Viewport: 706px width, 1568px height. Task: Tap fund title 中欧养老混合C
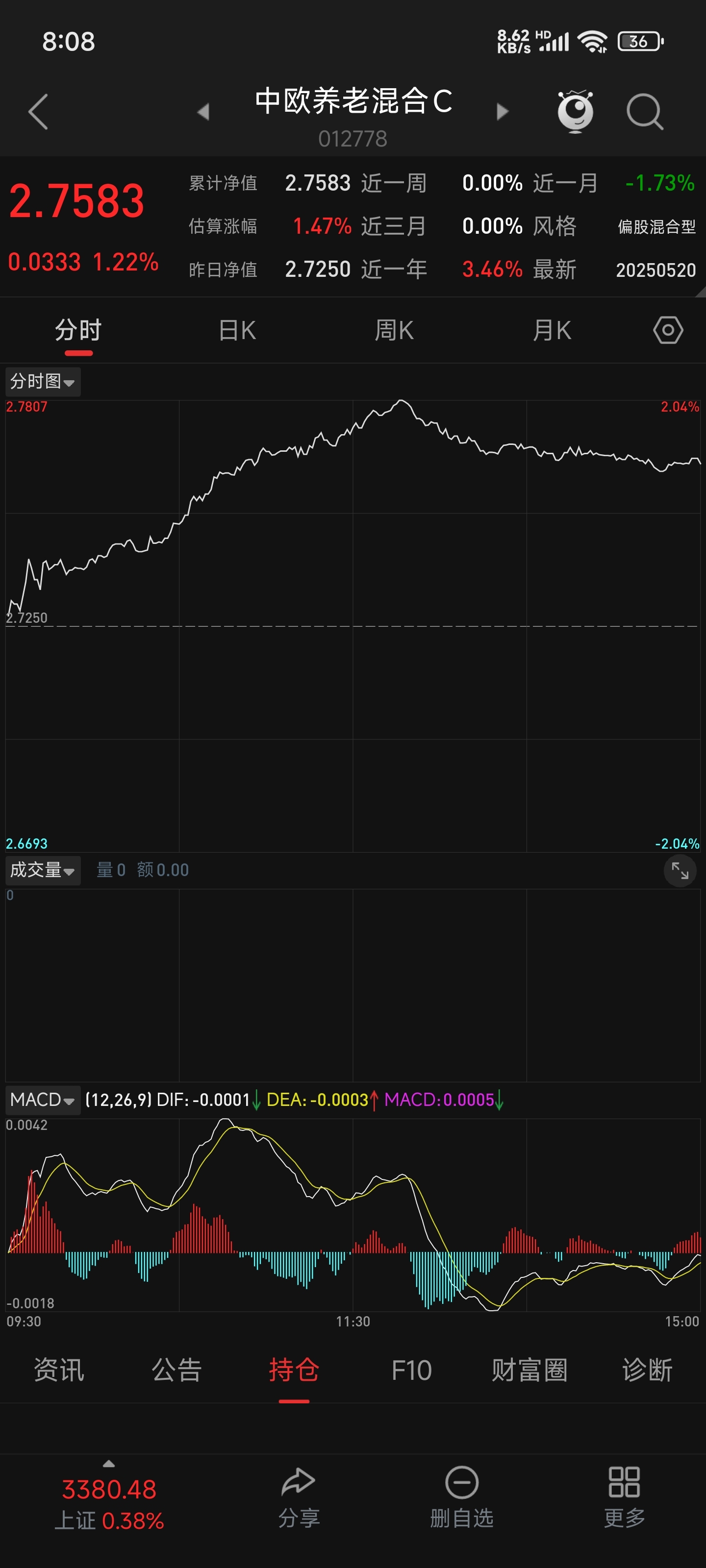coord(353,101)
